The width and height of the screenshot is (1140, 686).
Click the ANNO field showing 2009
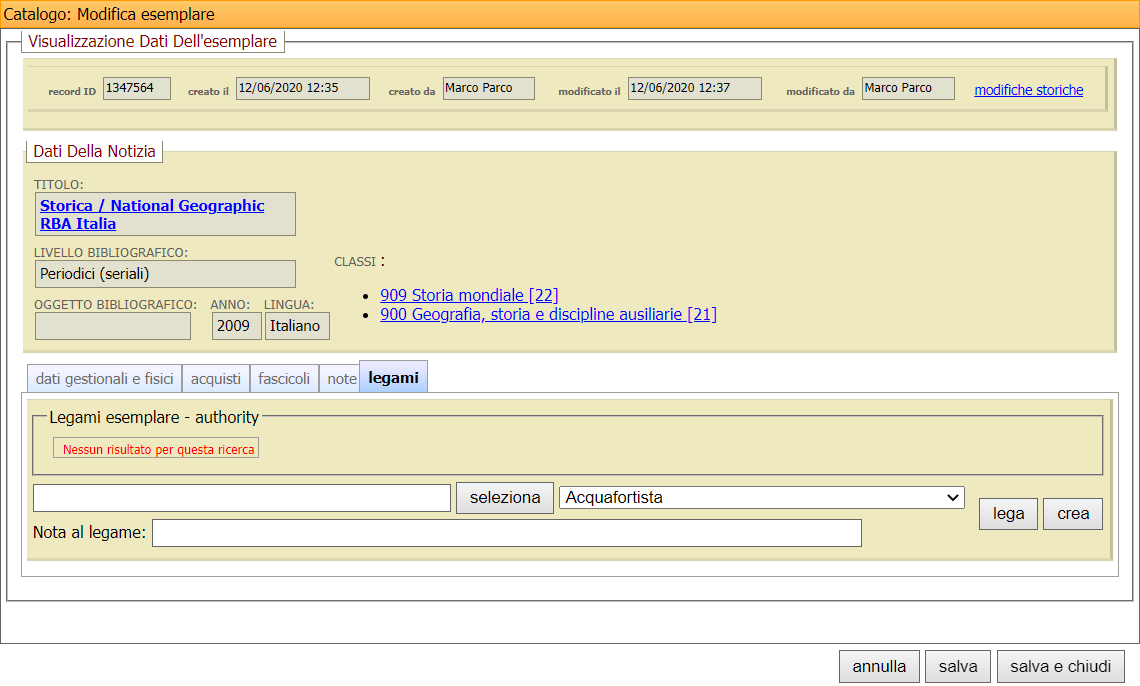[x=236, y=326]
